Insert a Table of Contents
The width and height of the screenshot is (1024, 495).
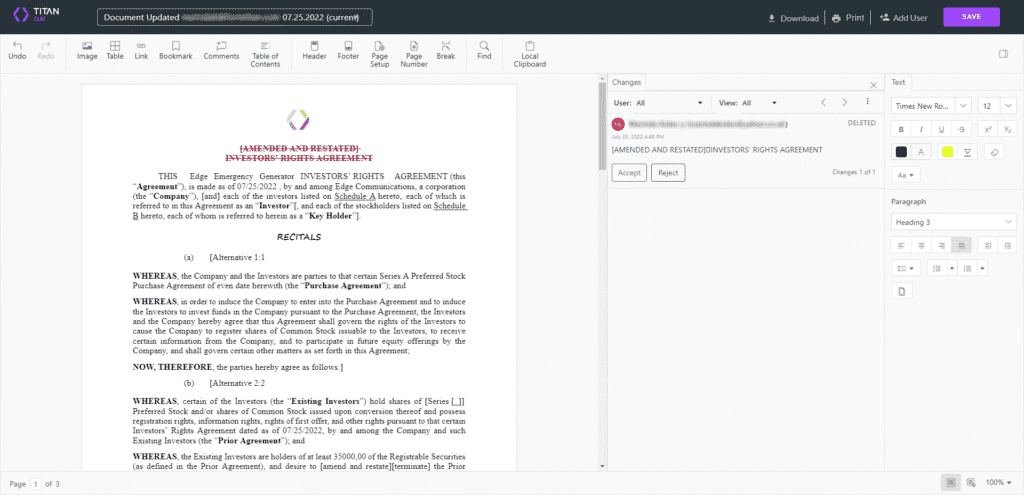click(265, 54)
